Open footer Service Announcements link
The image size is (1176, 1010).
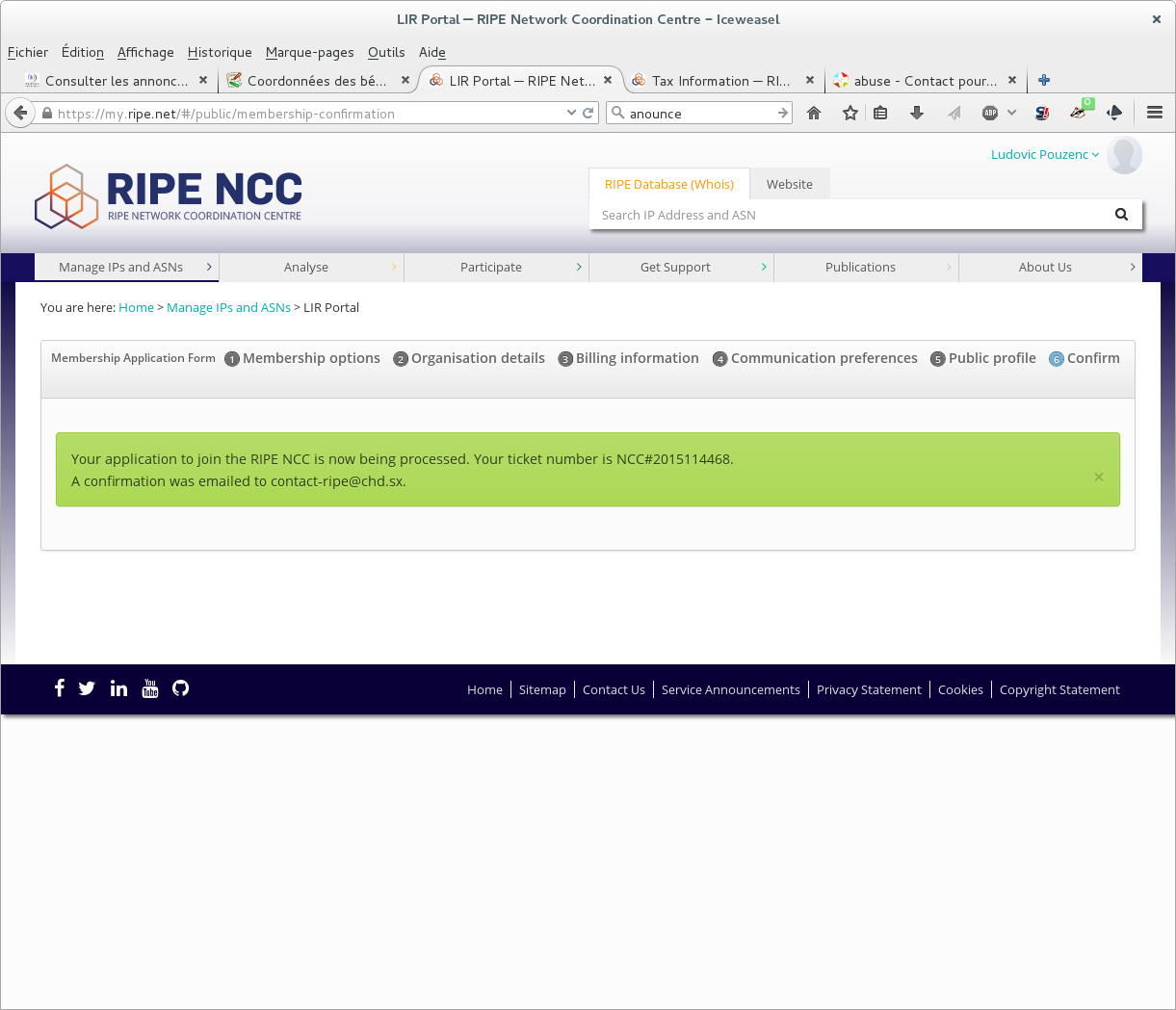click(730, 689)
